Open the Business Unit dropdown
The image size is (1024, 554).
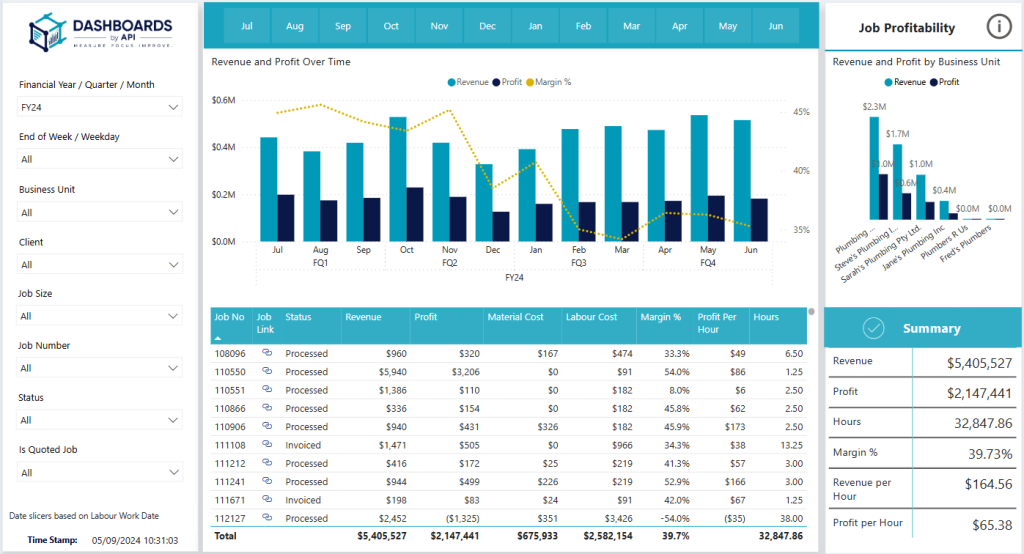pyautogui.click(x=100, y=212)
